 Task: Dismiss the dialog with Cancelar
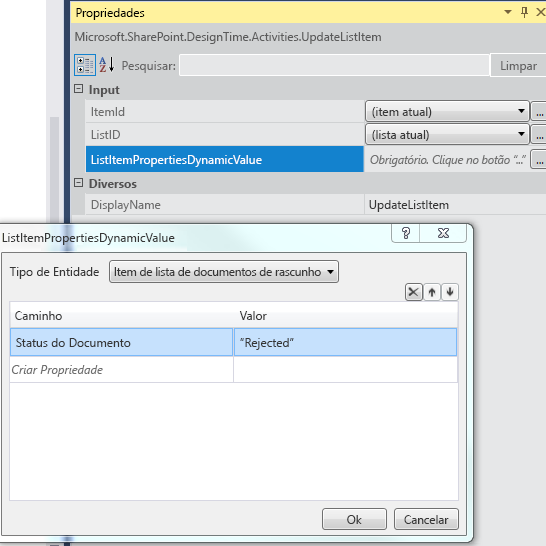coord(426,519)
